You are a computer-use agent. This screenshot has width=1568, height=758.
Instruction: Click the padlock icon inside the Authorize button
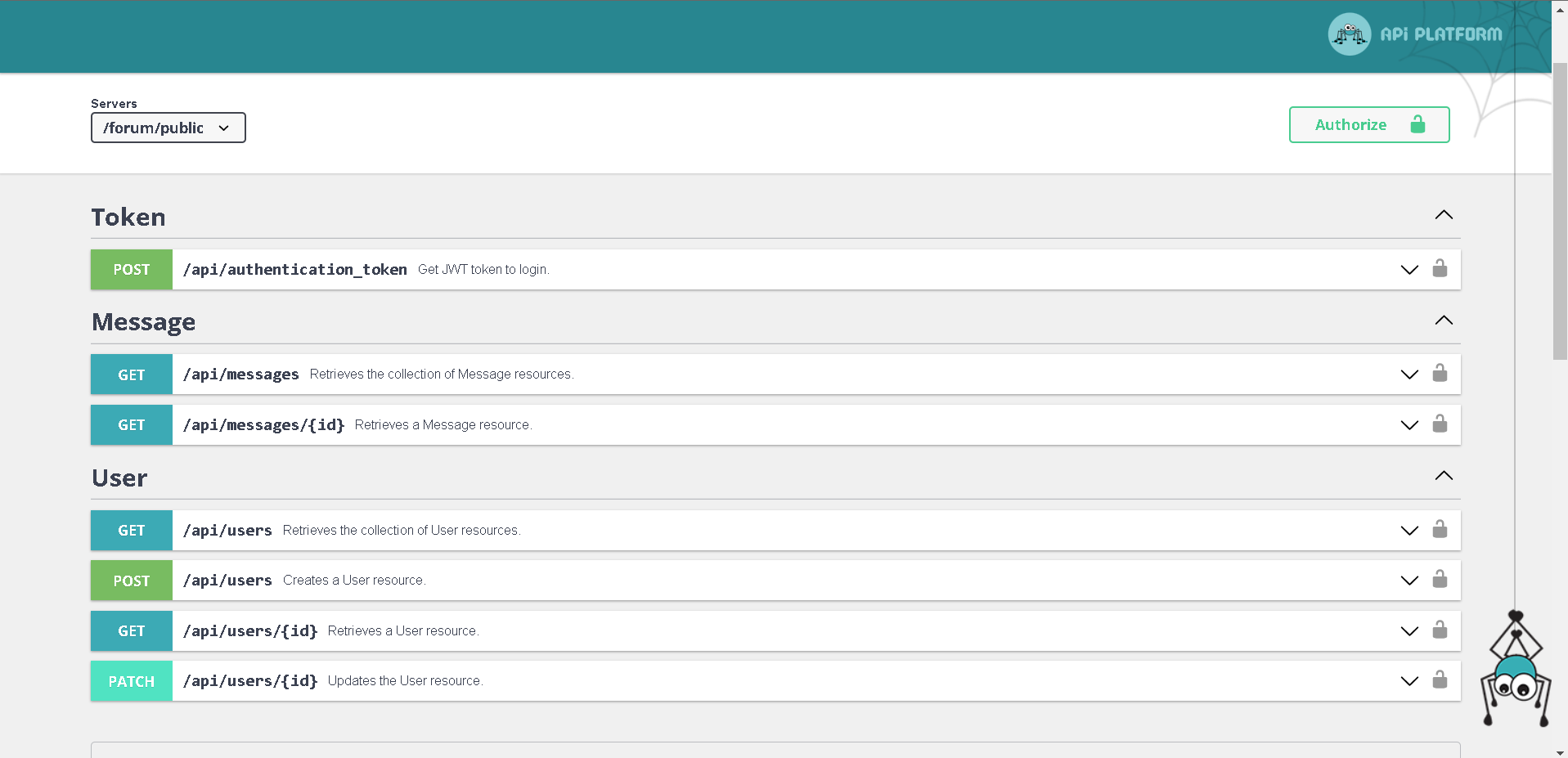point(1417,124)
